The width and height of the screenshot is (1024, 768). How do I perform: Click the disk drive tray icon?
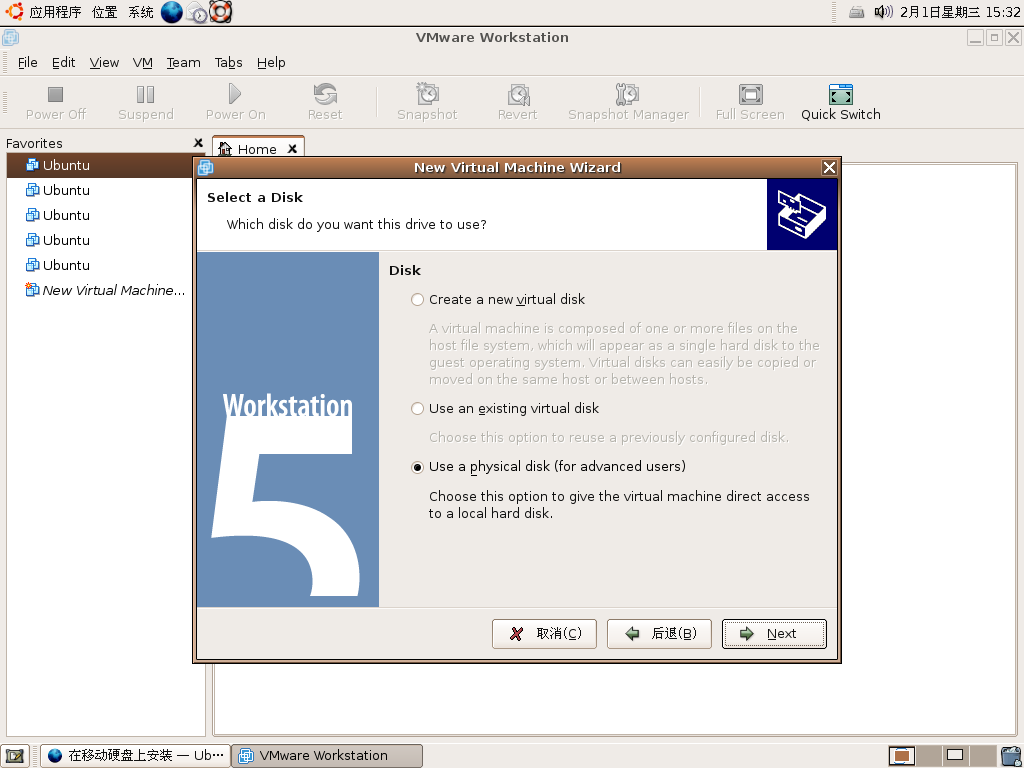click(857, 12)
